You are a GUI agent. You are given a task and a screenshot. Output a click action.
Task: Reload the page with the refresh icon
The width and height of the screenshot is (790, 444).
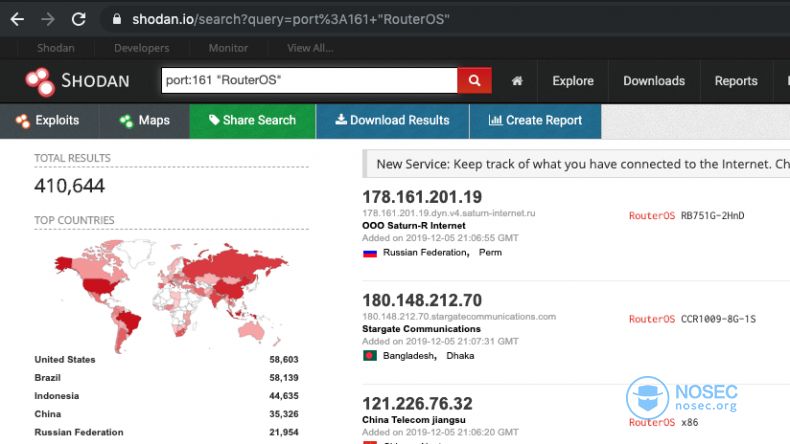tap(79, 19)
